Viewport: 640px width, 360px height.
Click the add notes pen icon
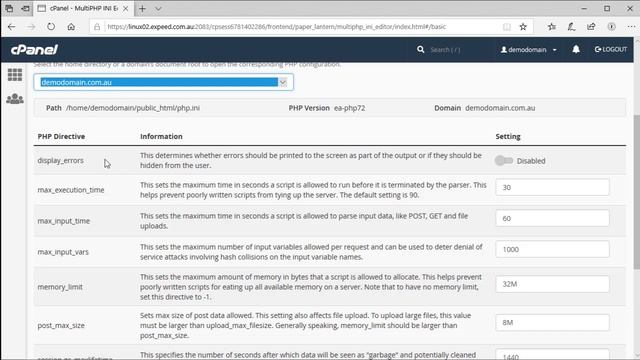pyautogui.click(x=571, y=27)
